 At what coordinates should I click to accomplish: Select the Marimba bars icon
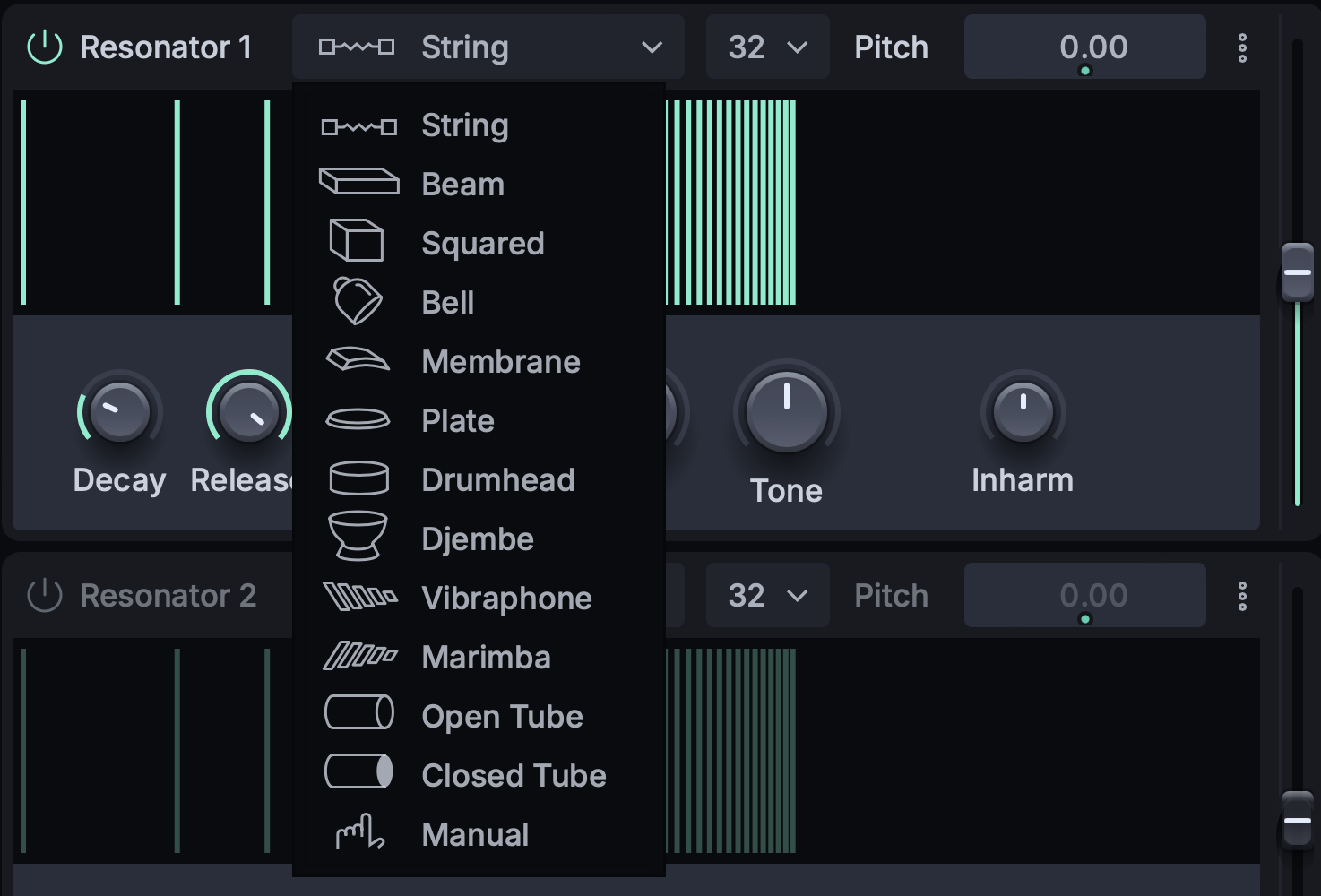(x=359, y=656)
